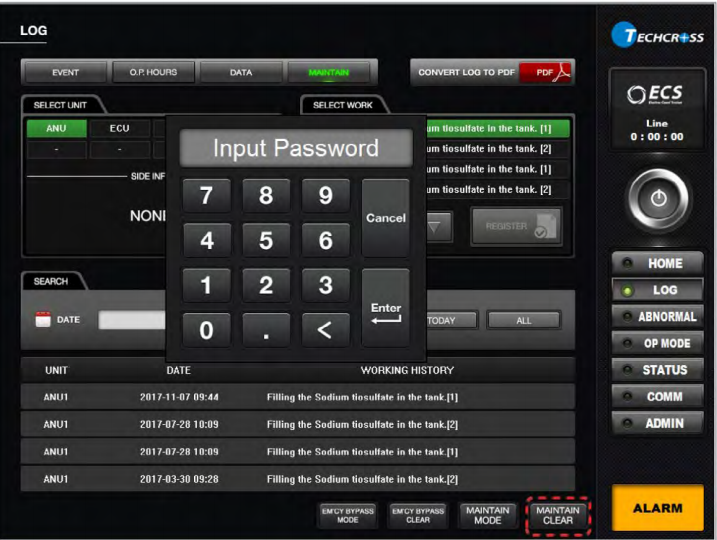Select the 2017-03-30 09:28 log row
The width and height of the screenshot is (717, 540).
click(298, 479)
